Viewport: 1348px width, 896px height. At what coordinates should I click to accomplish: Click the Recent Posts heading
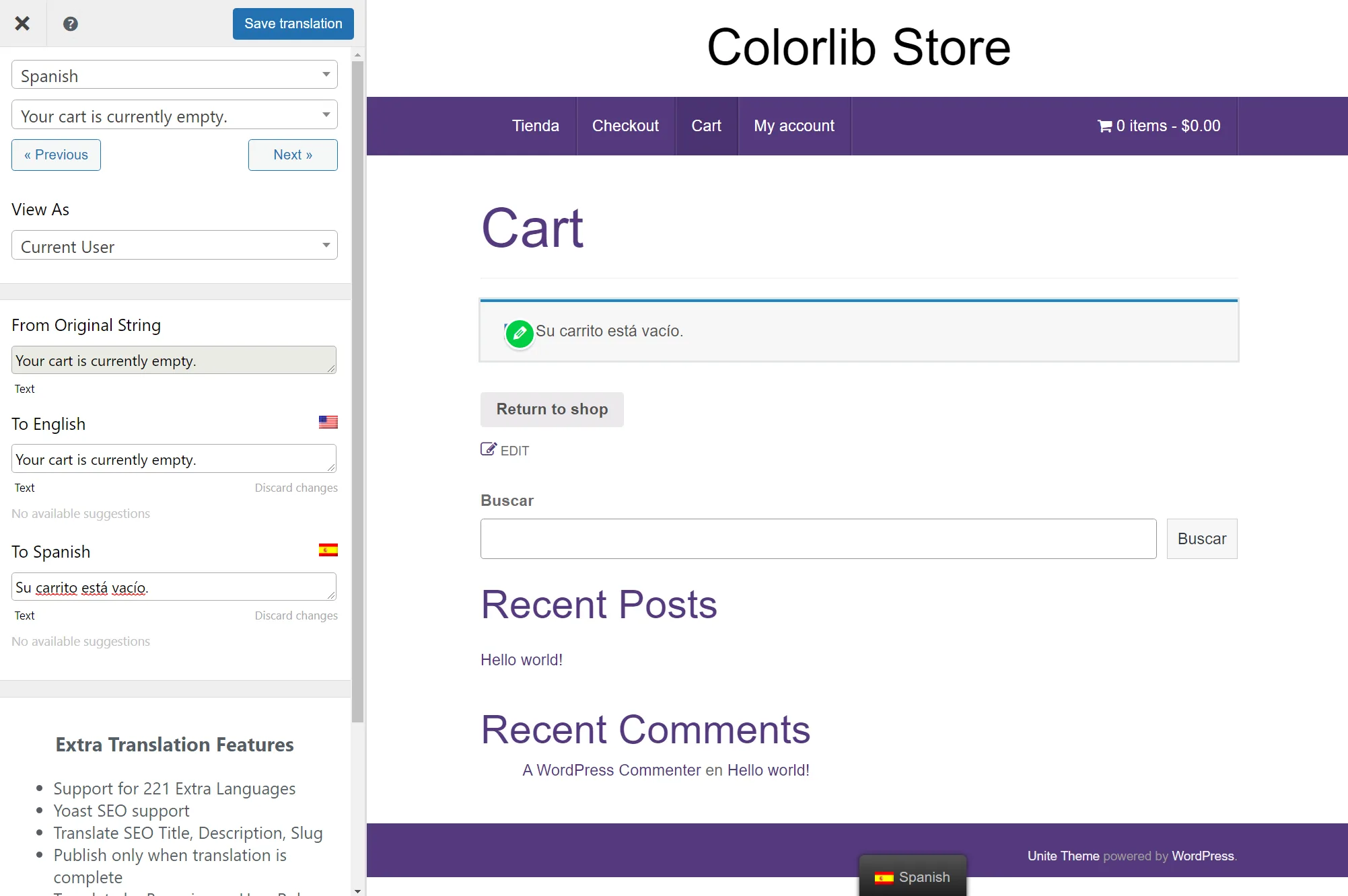coord(599,604)
